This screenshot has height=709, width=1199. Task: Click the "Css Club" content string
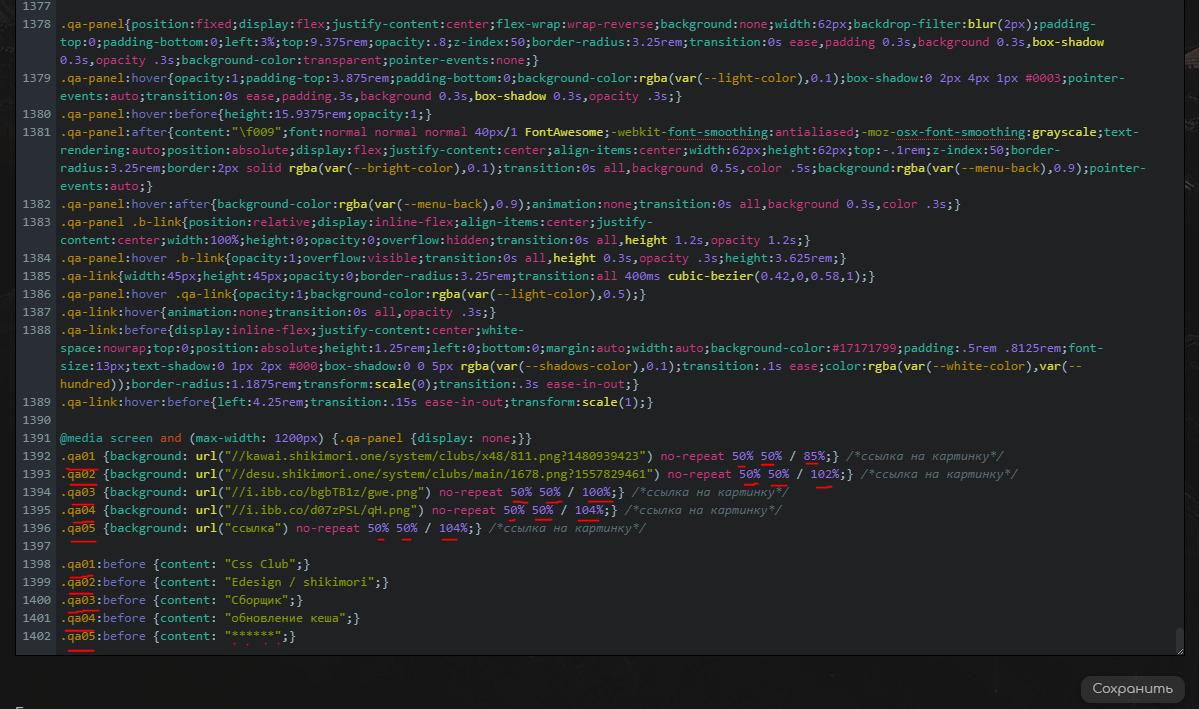click(259, 564)
